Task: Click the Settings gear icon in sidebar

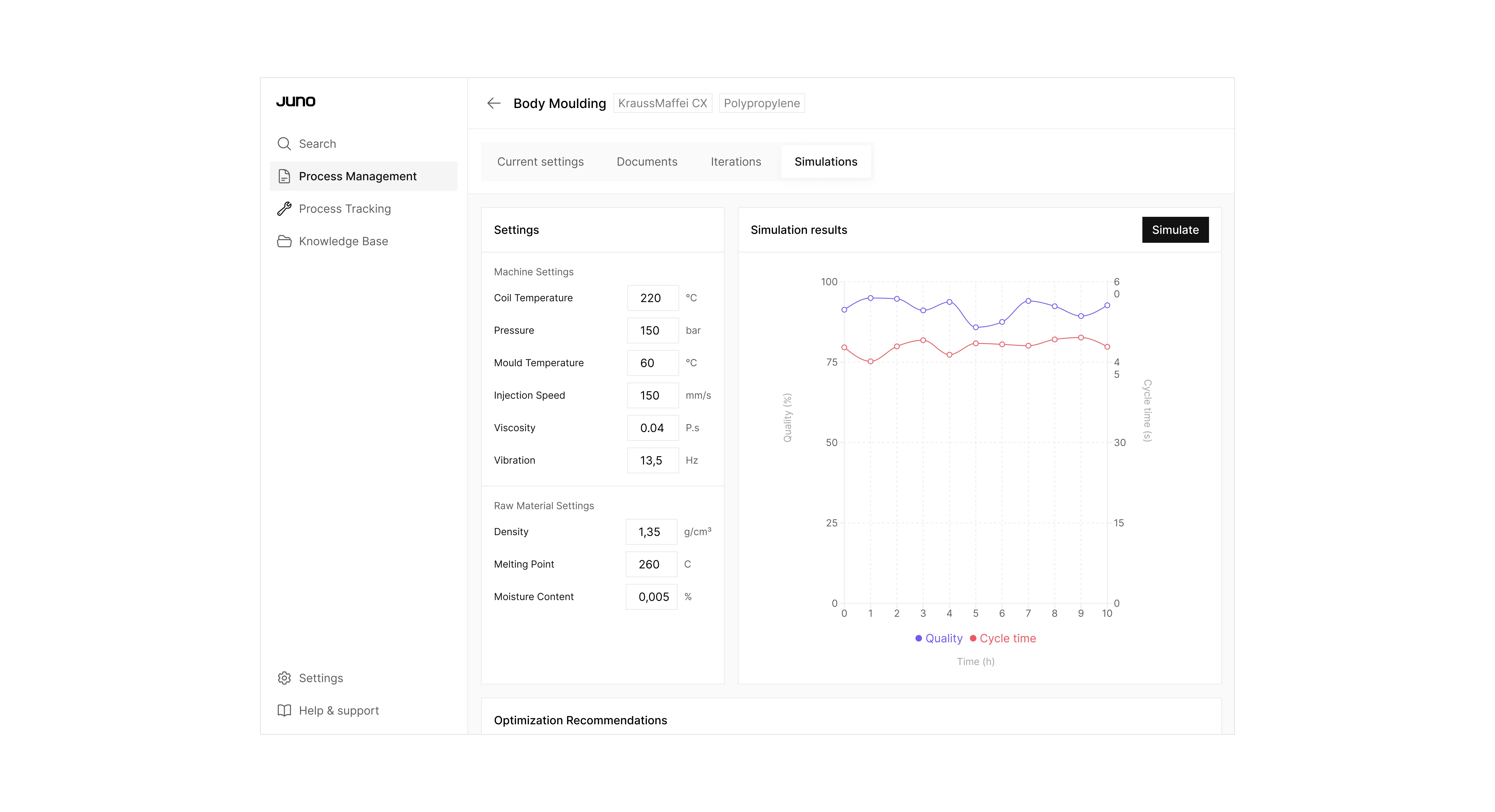Action: pos(284,678)
